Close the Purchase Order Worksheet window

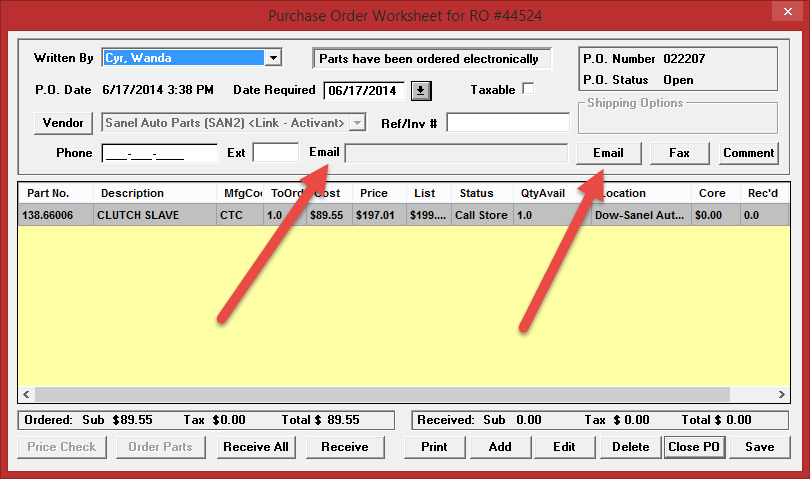pos(787,11)
